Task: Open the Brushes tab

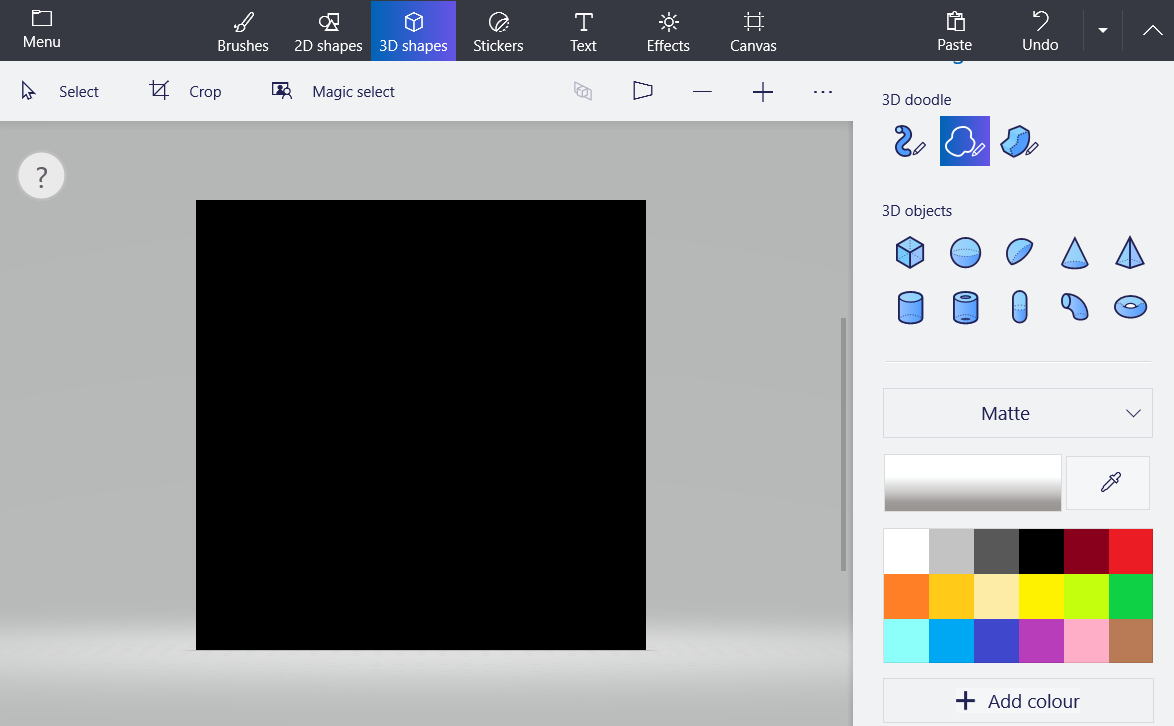Action: 243,31
